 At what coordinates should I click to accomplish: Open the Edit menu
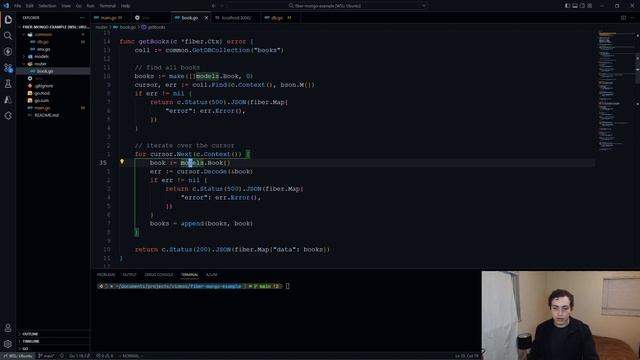[30, 6]
